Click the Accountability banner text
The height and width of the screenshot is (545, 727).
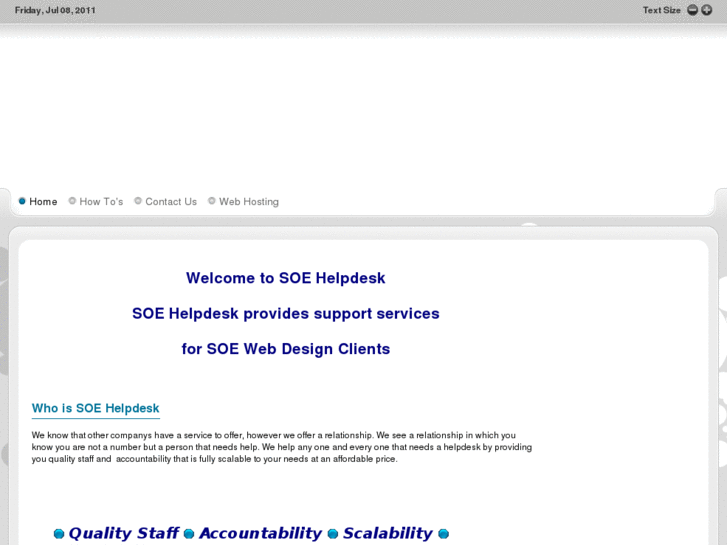tap(261, 533)
